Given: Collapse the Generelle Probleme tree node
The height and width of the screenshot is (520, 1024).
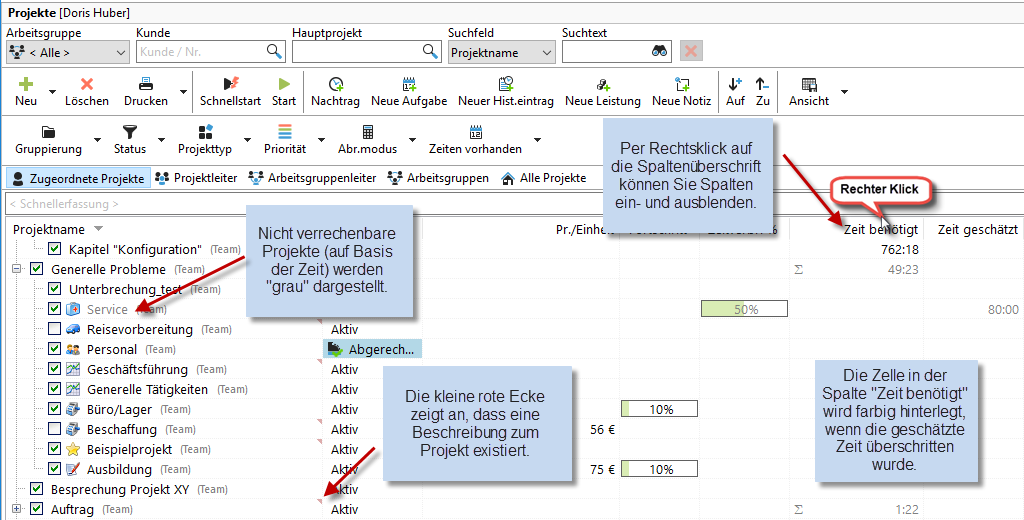Looking at the screenshot, I should (17, 269).
